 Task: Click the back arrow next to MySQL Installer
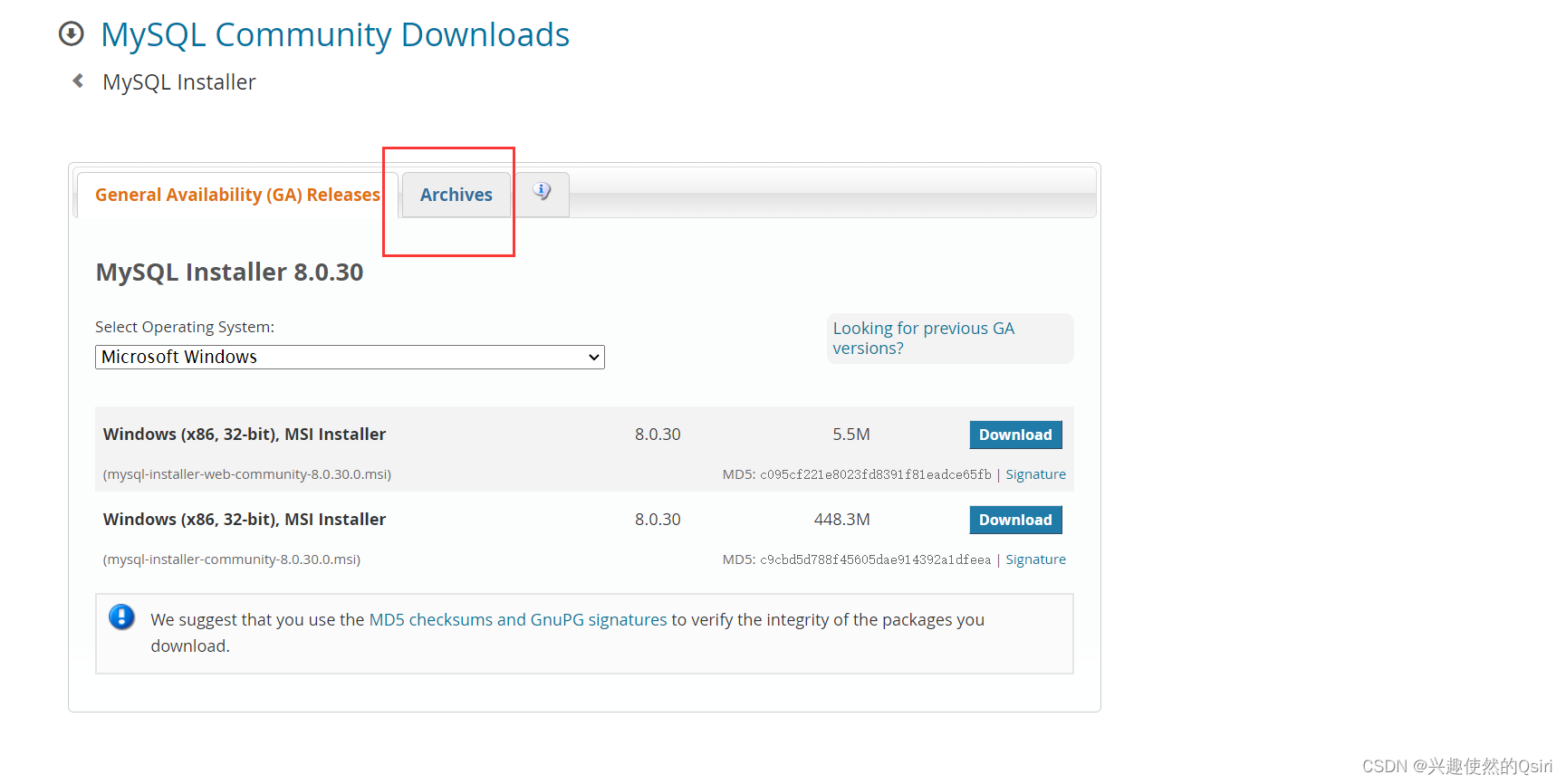click(x=78, y=81)
